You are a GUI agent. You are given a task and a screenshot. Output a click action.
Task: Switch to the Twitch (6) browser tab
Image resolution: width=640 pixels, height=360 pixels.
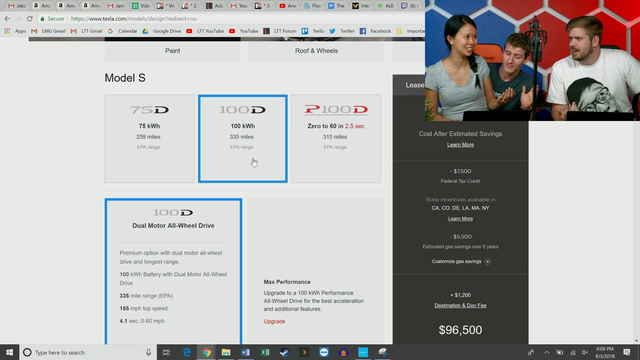click(x=411, y=6)
